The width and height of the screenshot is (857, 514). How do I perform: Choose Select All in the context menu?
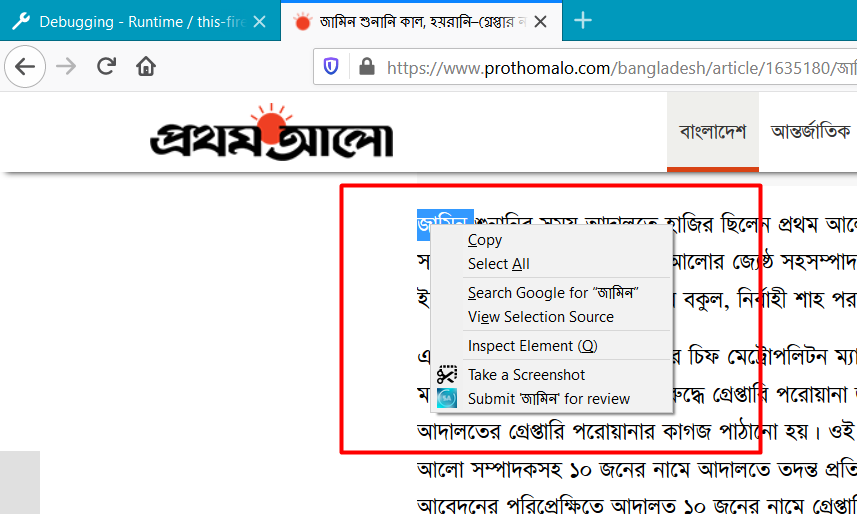click(551, 264)
